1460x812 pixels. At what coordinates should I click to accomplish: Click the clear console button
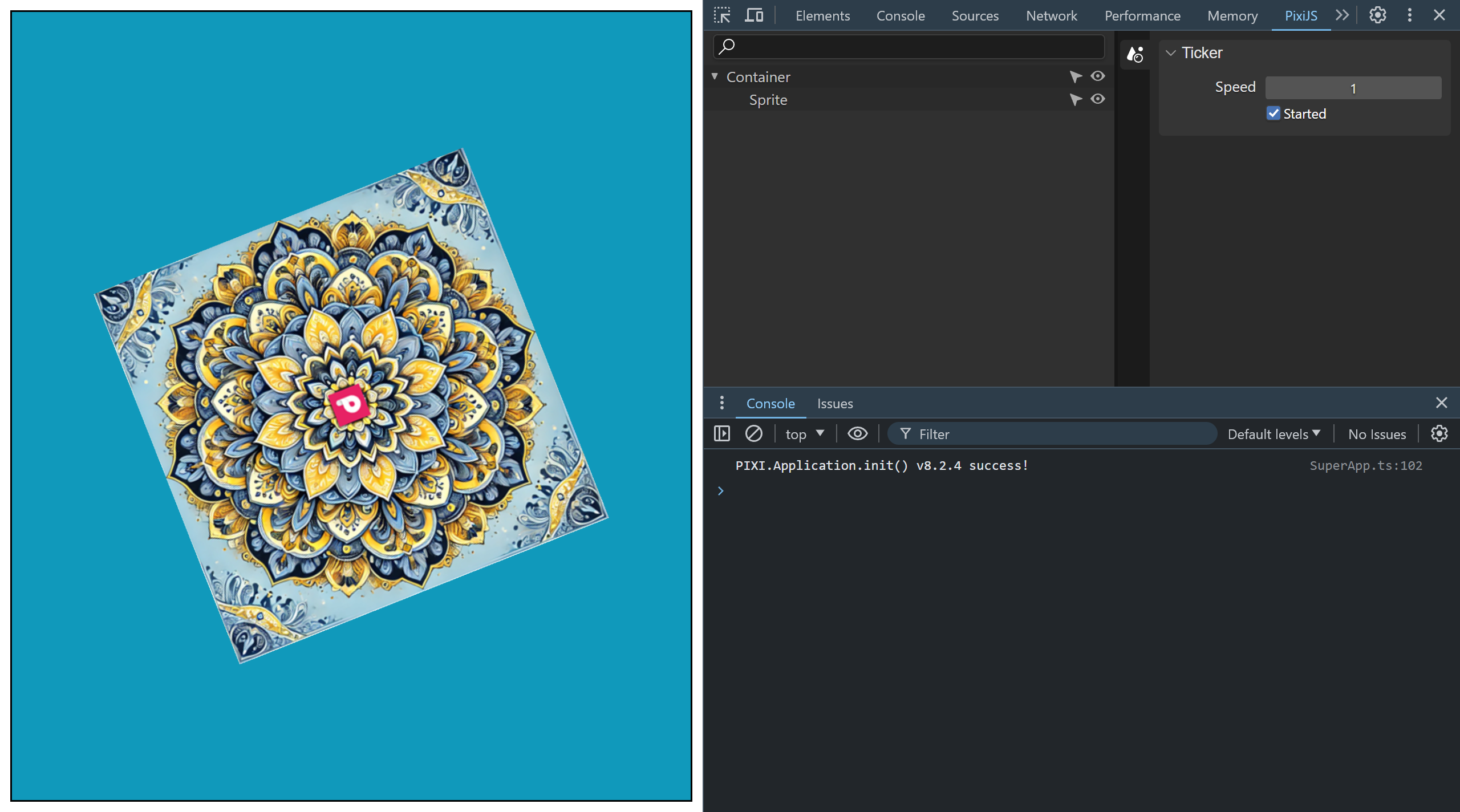click(754, 433)
